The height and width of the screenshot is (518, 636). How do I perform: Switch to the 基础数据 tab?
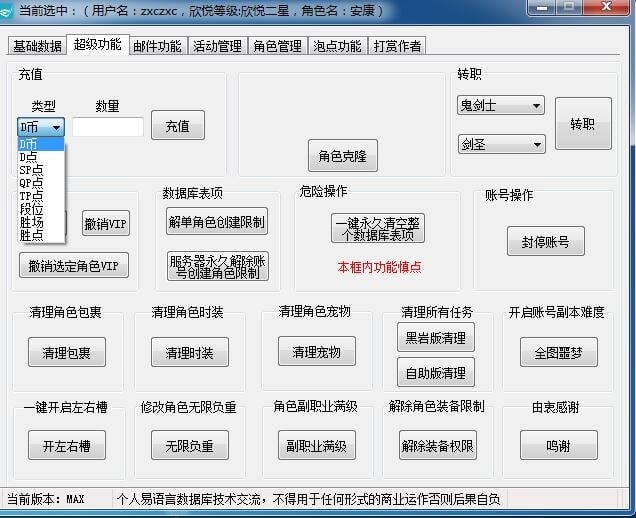(36, 46)
